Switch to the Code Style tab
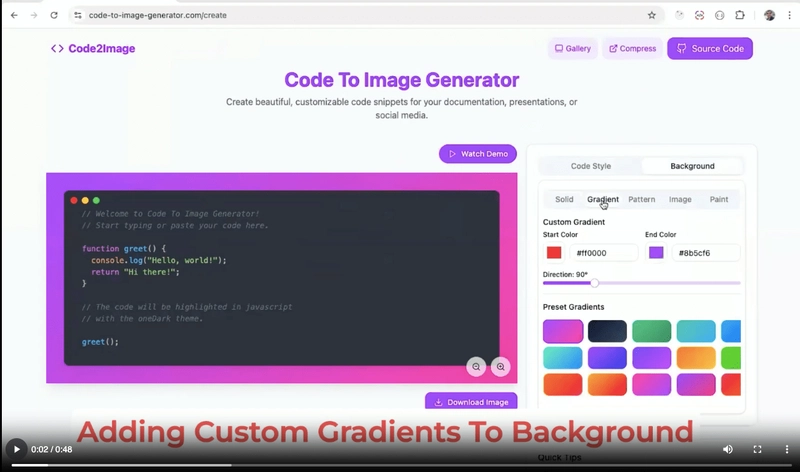 point(591,166)
